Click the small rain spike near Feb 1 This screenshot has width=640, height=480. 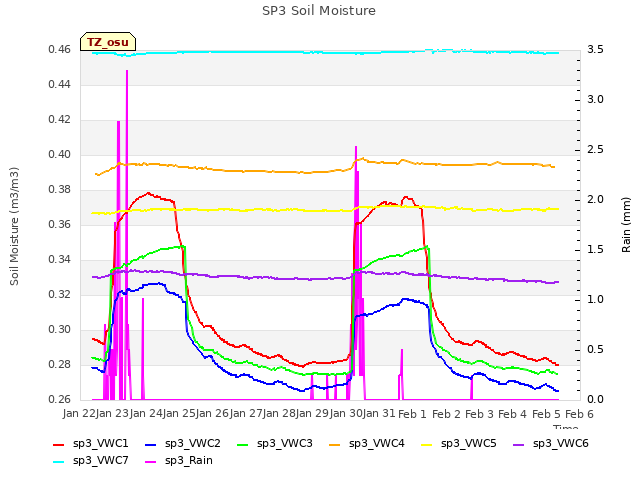[x=402, y=351]
